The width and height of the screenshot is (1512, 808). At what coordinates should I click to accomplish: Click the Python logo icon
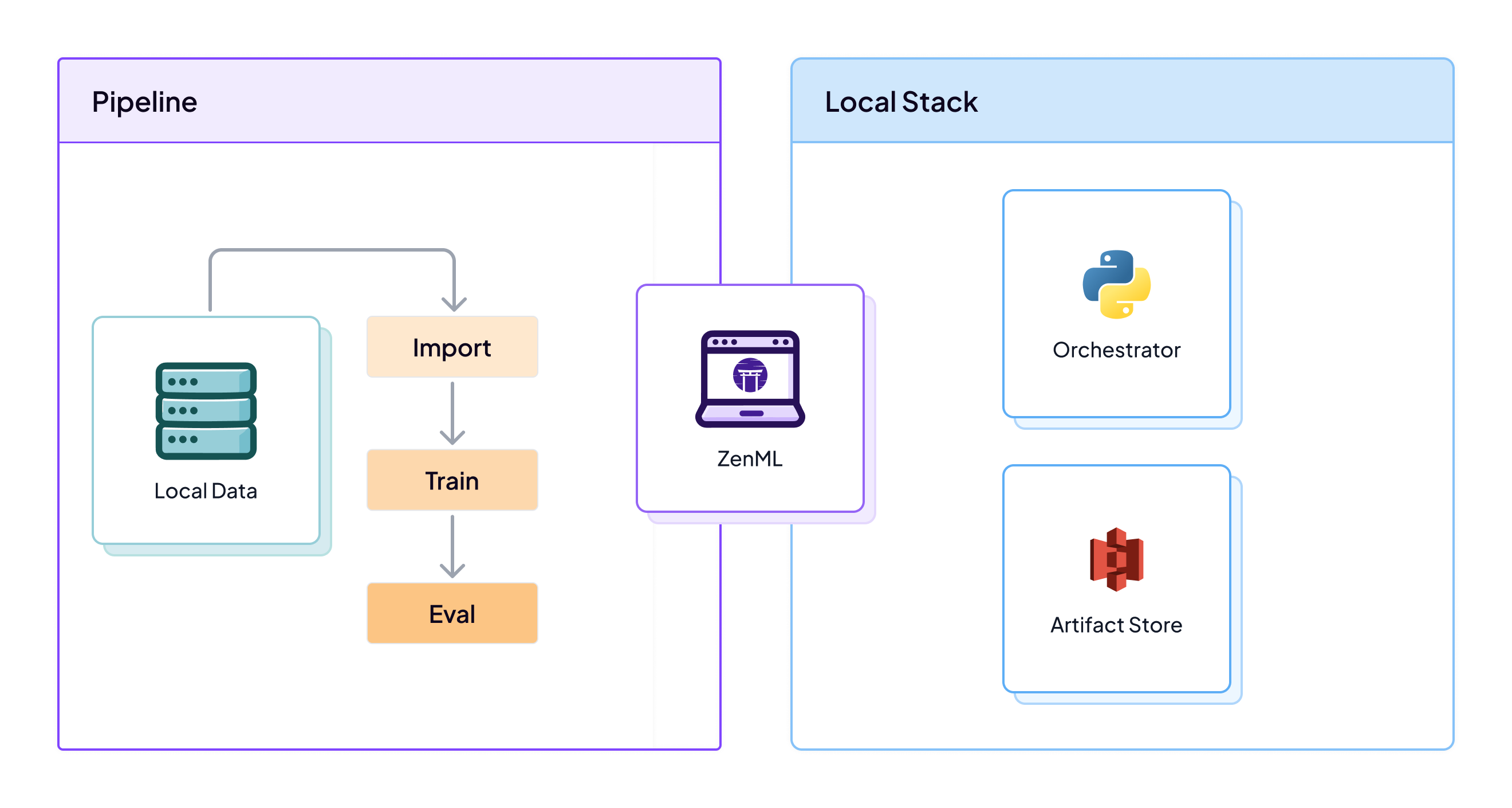(x=1116, y=285)
